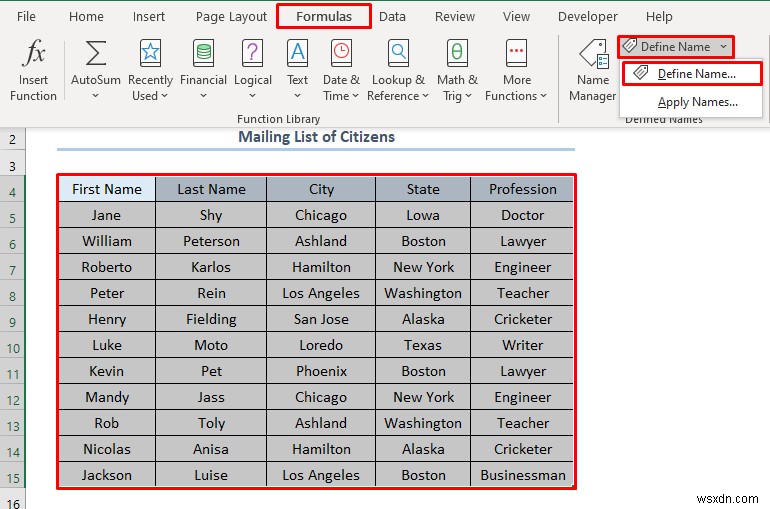770x509 pixels.
Task: Select the Teacher cell in Rob's row
Action: 522,423
